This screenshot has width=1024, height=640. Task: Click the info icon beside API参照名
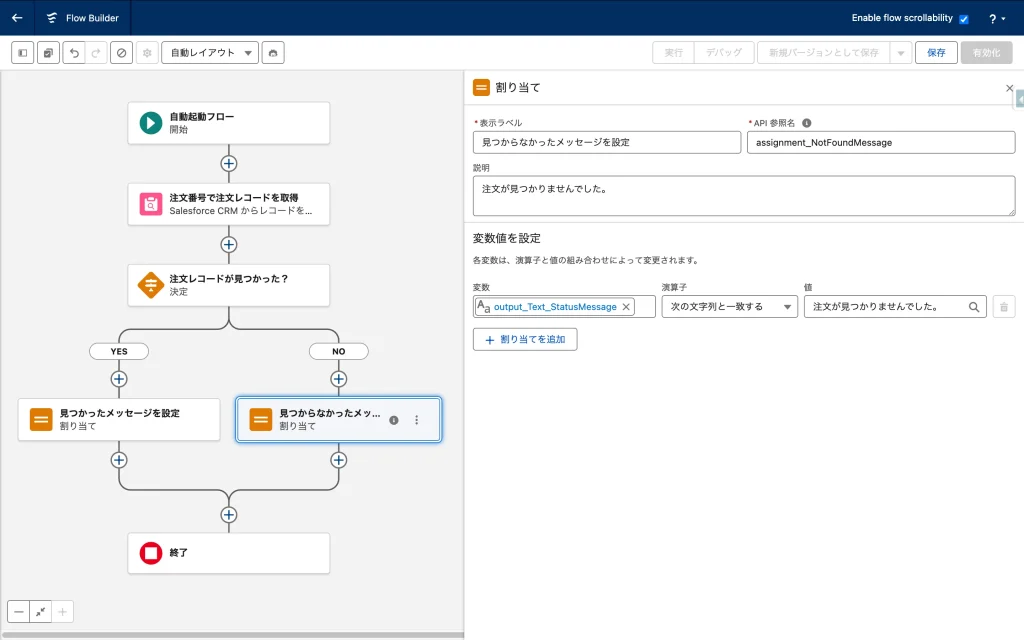(x=806, y=123)
